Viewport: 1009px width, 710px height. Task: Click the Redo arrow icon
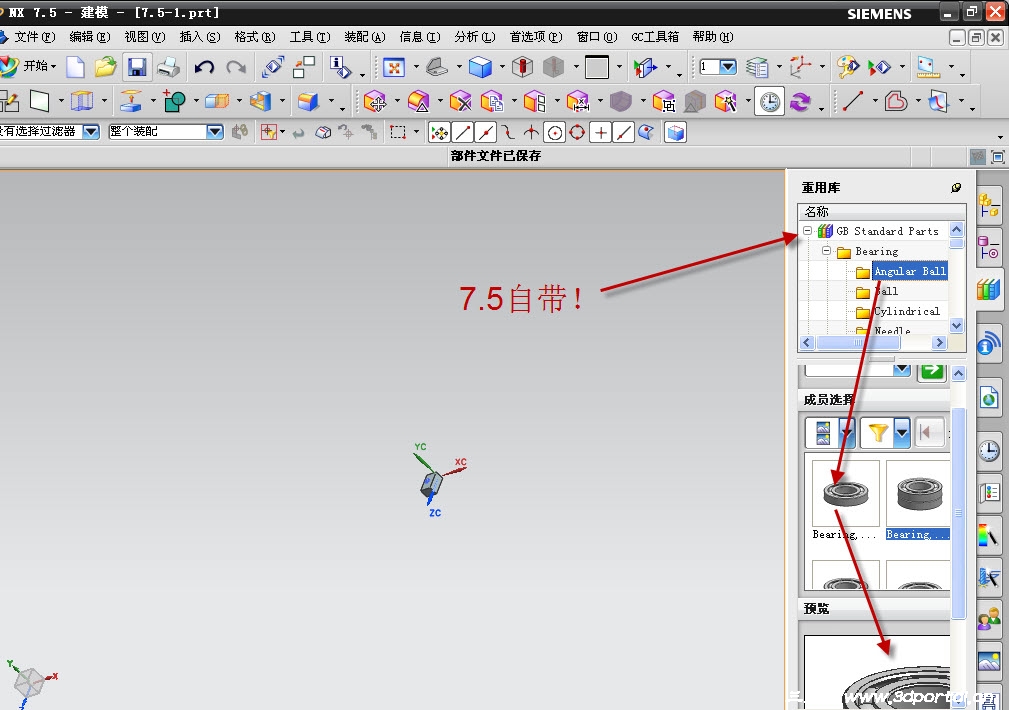click(236, 67)
